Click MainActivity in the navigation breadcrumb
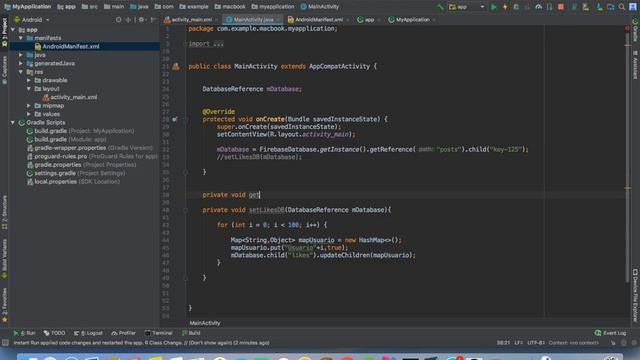 [x=320, y=7]
